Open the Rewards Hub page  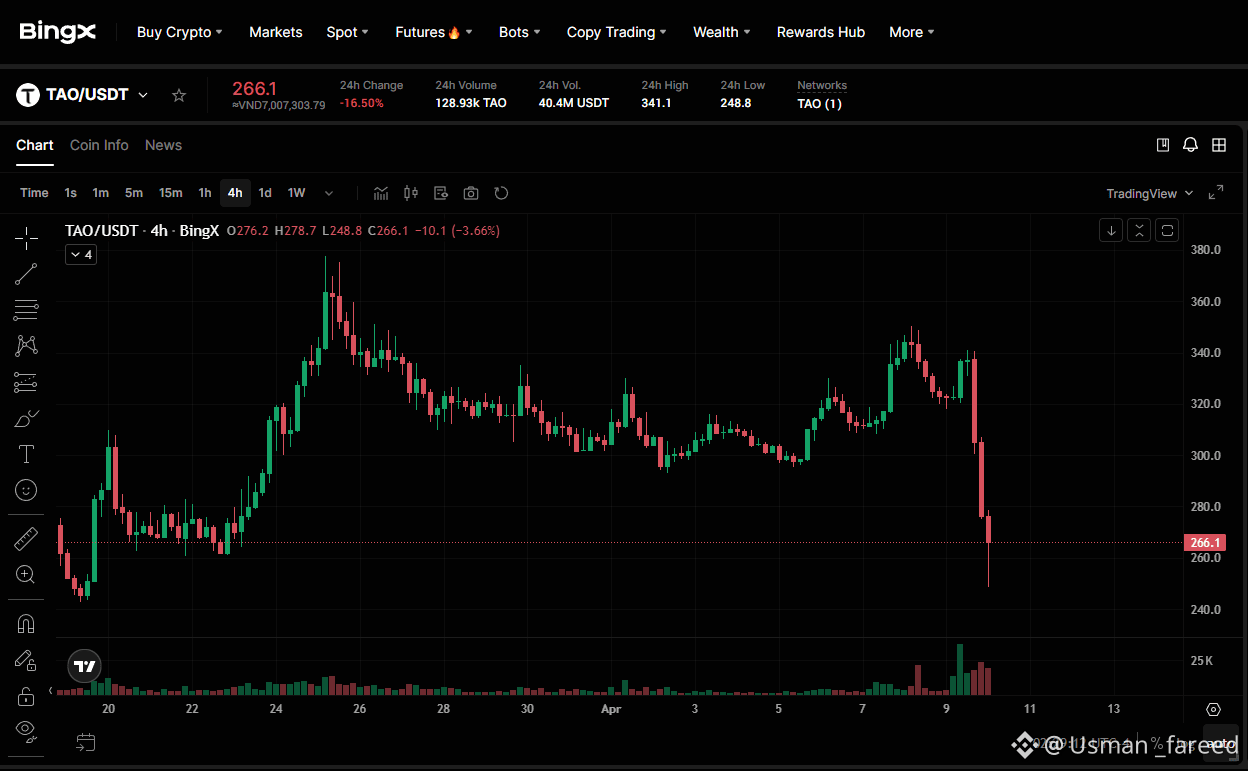click(821, 32)
